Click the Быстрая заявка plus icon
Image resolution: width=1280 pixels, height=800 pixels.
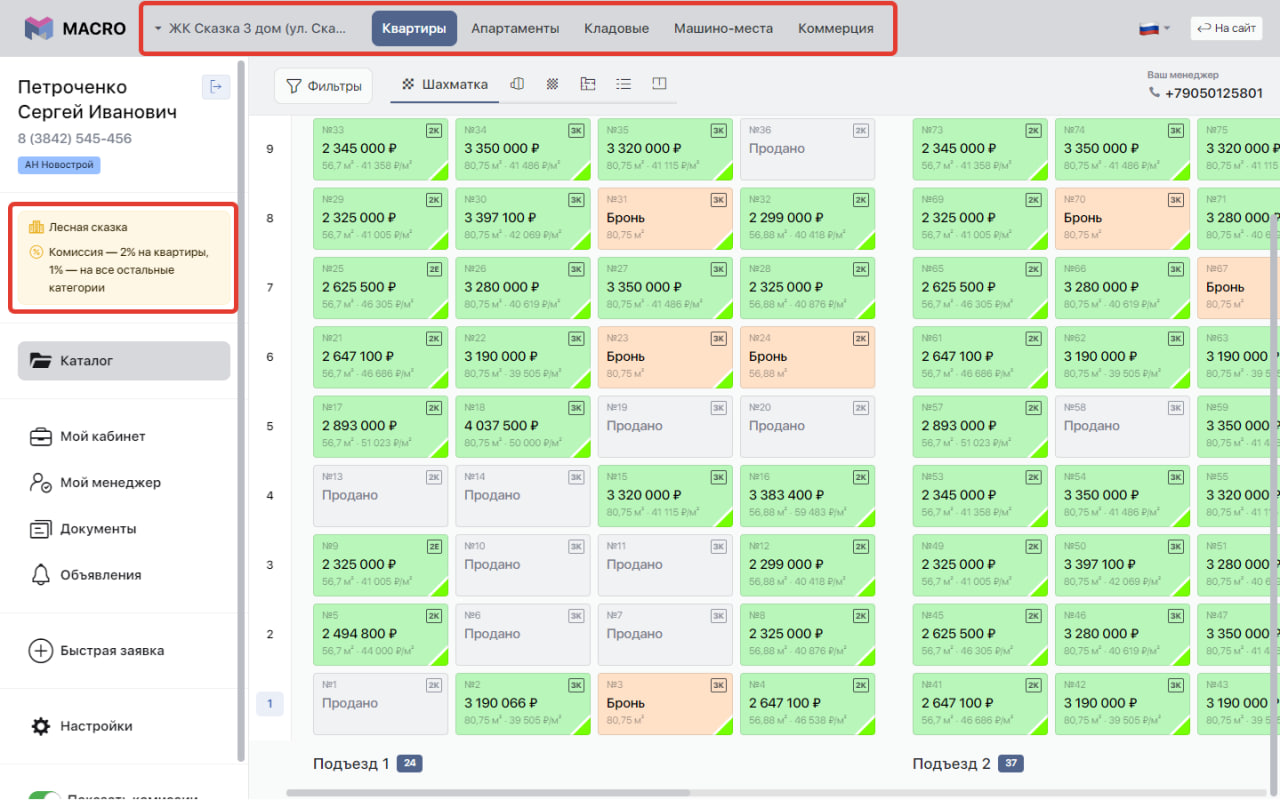[x=41, y=650]
